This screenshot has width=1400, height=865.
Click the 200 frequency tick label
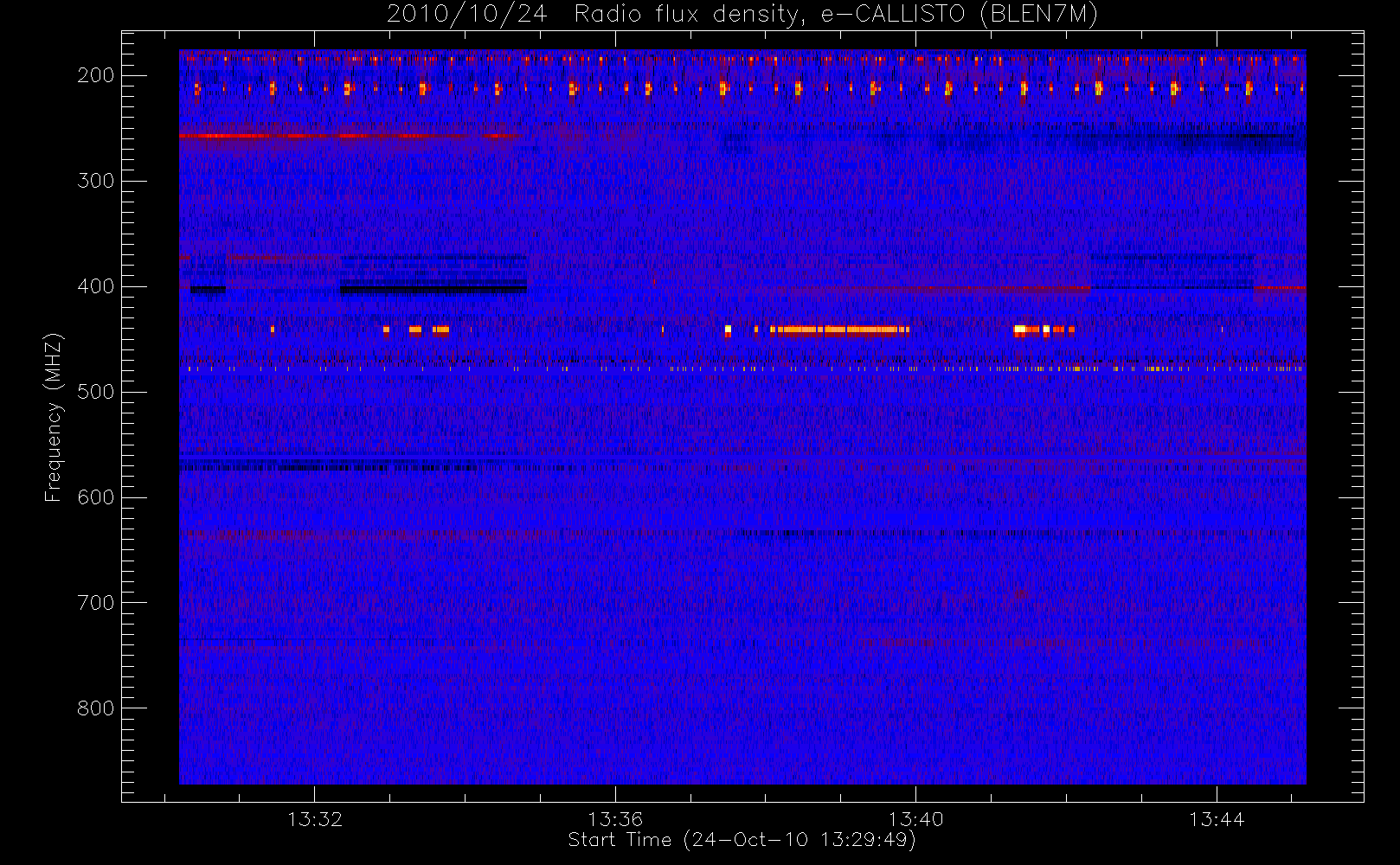pos(96,75)
